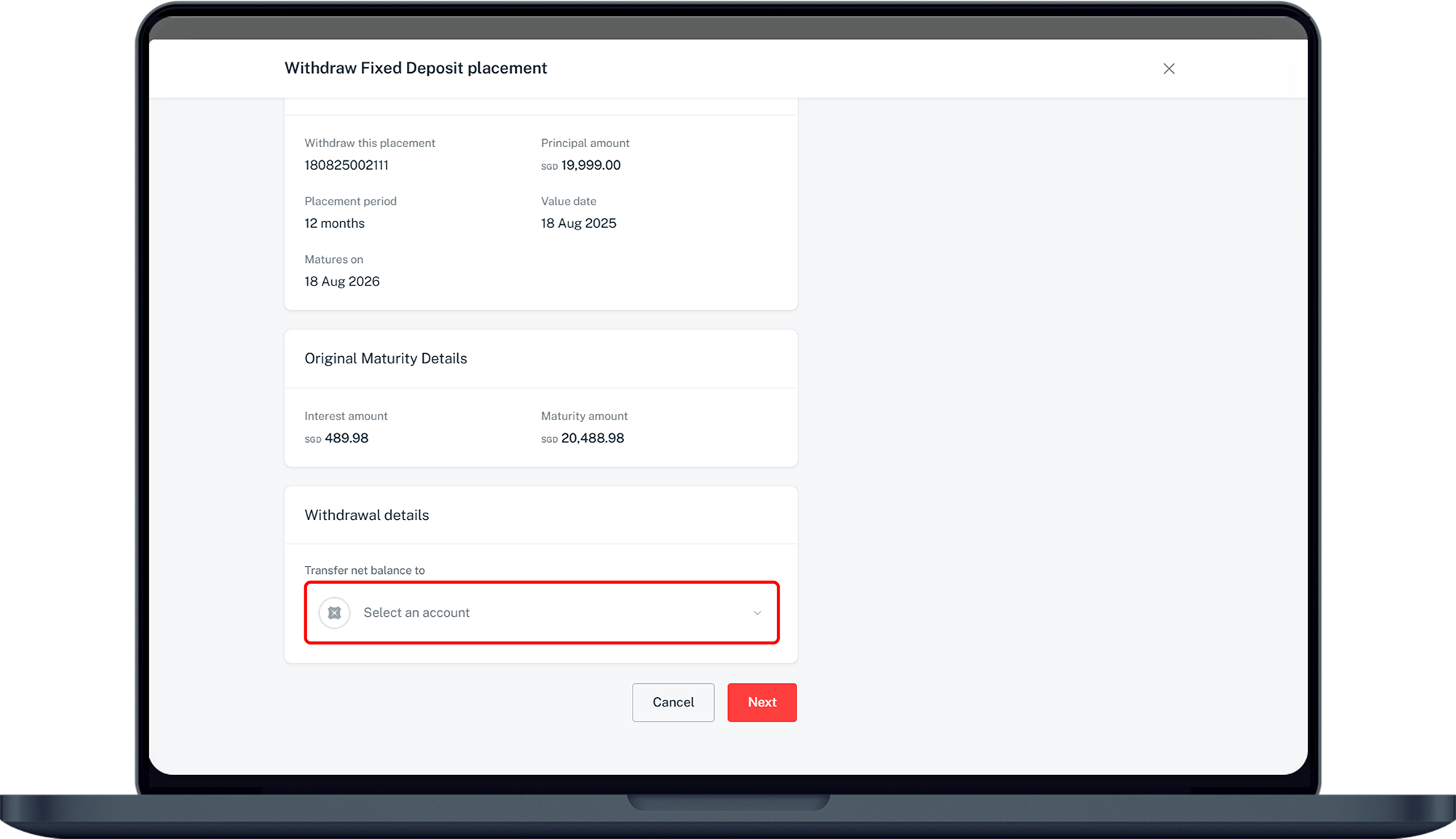Expand the account selector chevron arrow
1456x839 pixels.
[757, 613]
